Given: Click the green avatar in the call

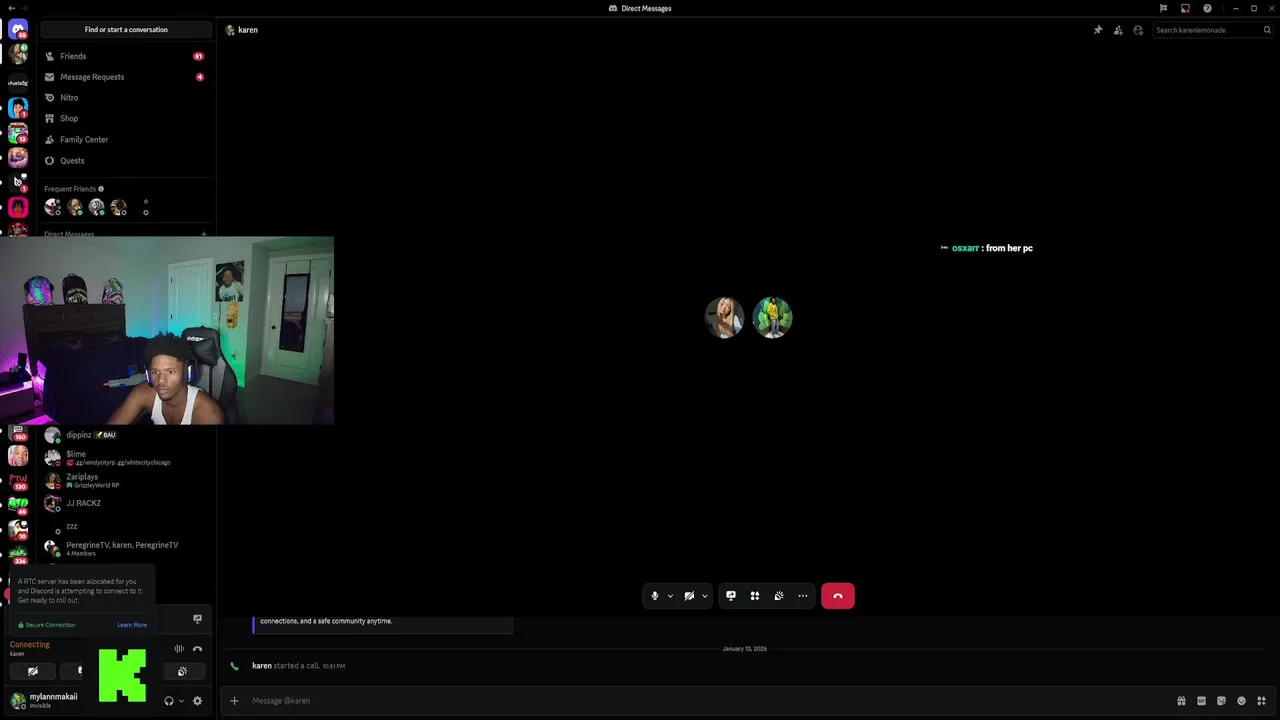Looking at the screenshot, I should (x=772, y=318).
